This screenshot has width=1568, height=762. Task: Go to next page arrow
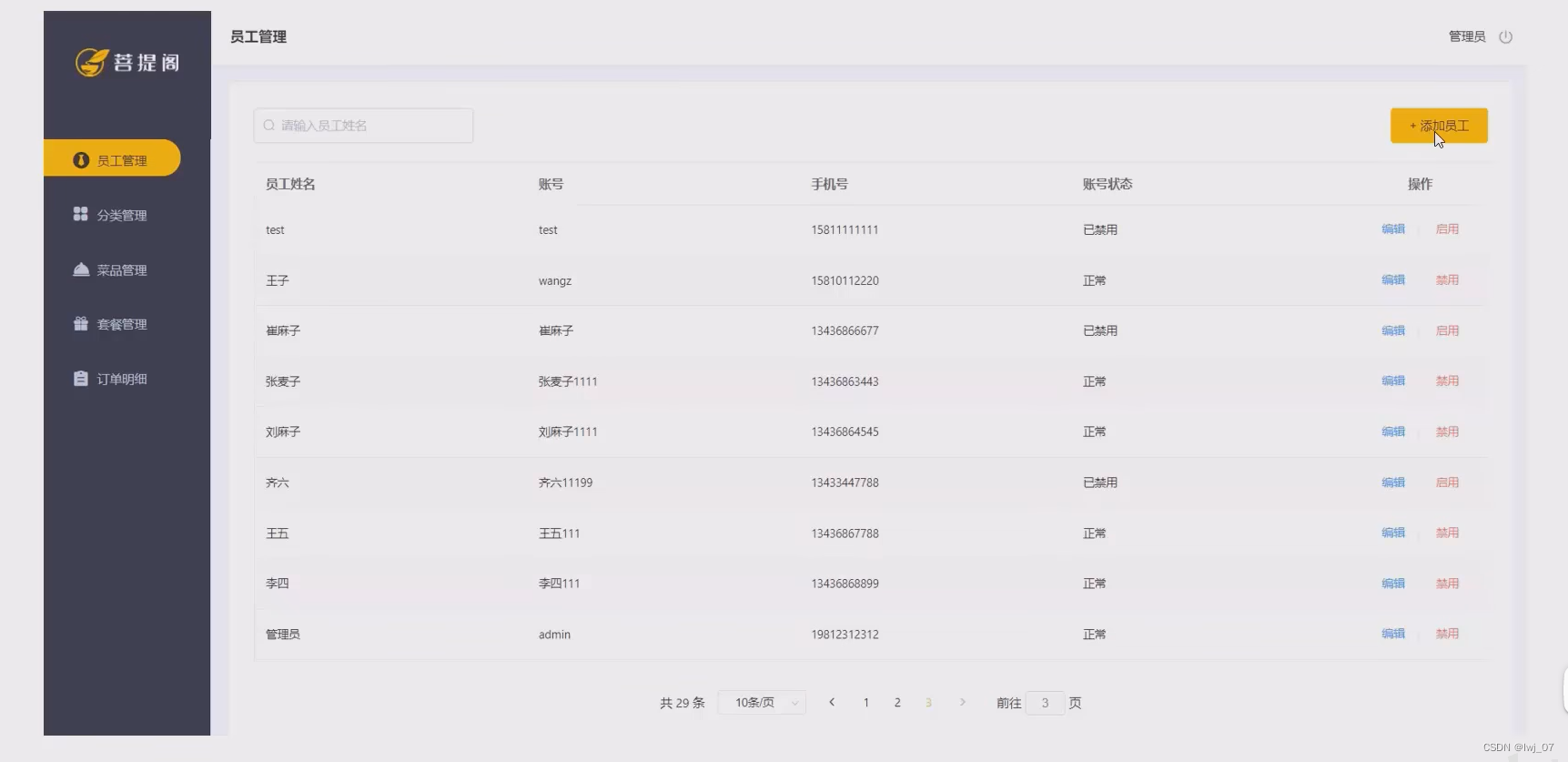click(963, 702)
